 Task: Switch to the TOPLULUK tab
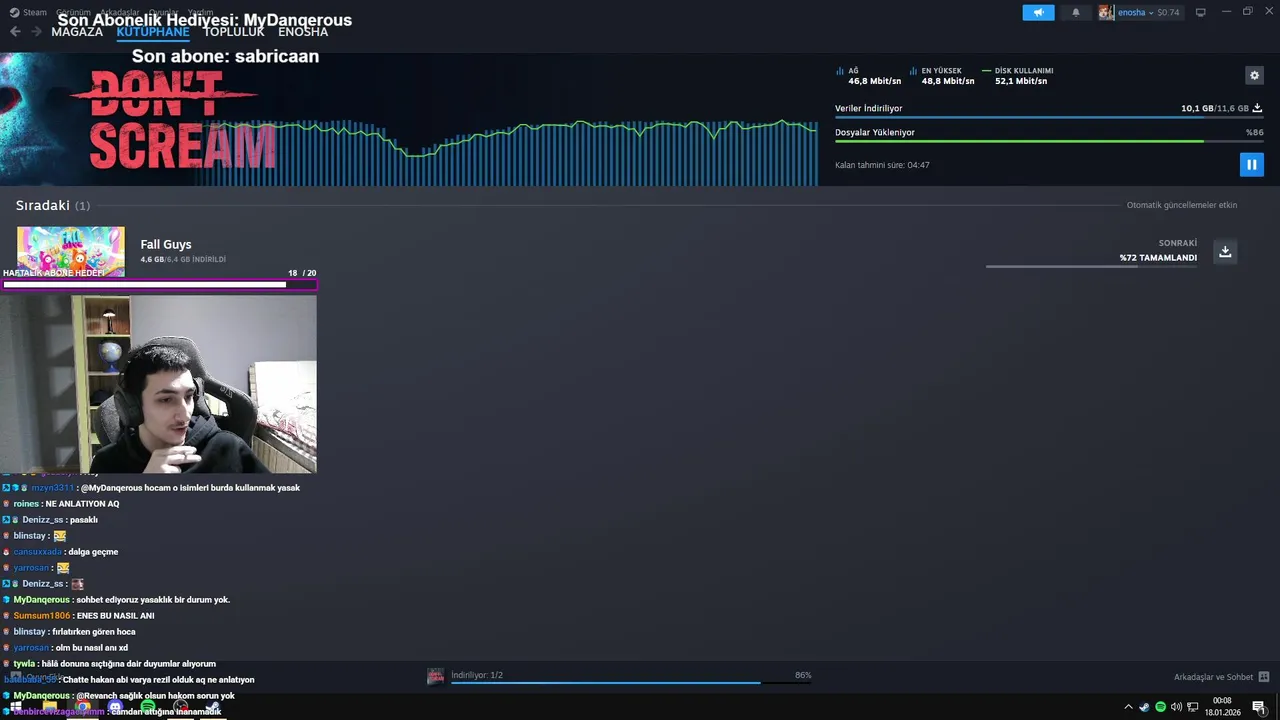[234, 32]
